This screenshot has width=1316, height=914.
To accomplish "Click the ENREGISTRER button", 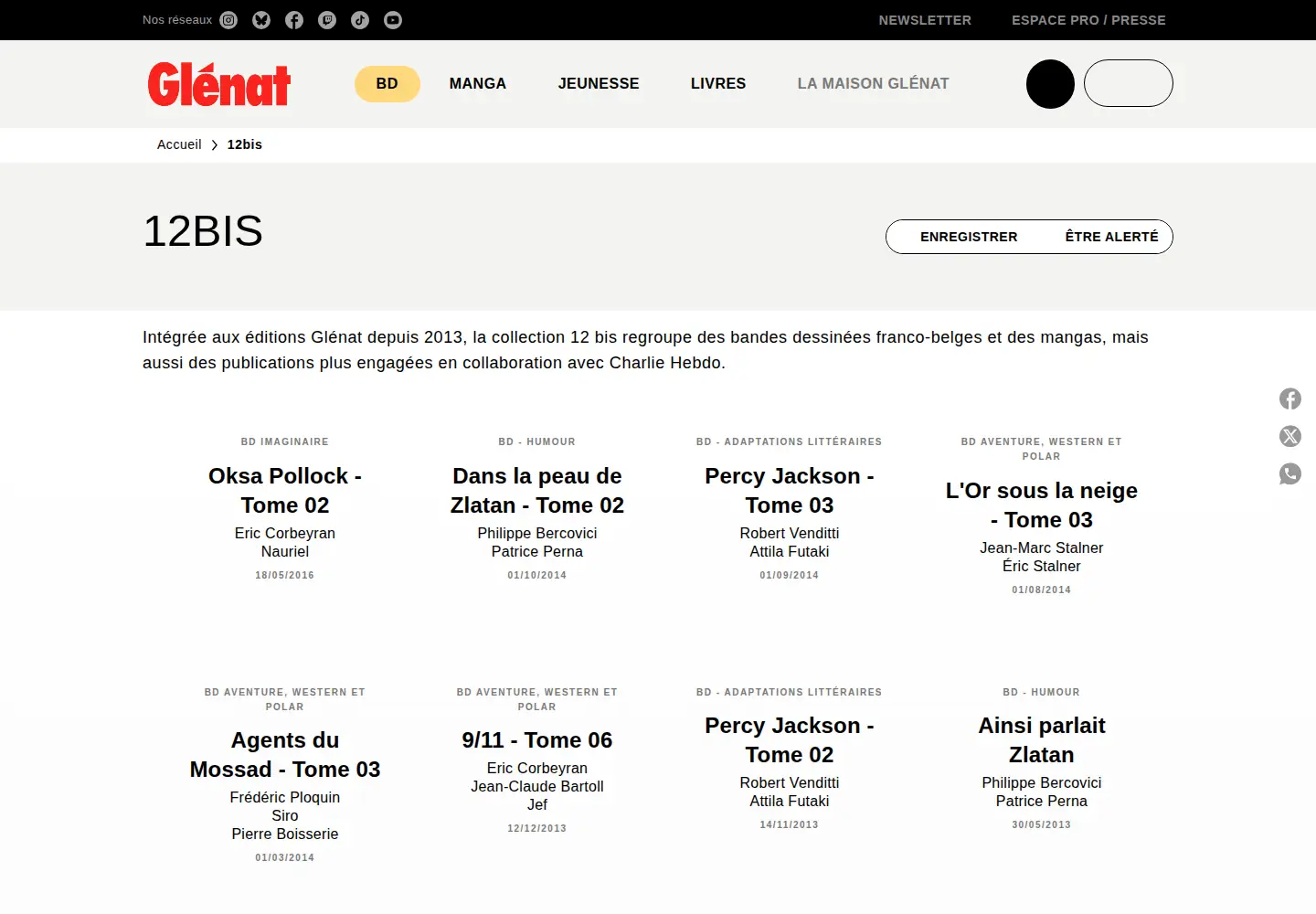I will (969, 237).
